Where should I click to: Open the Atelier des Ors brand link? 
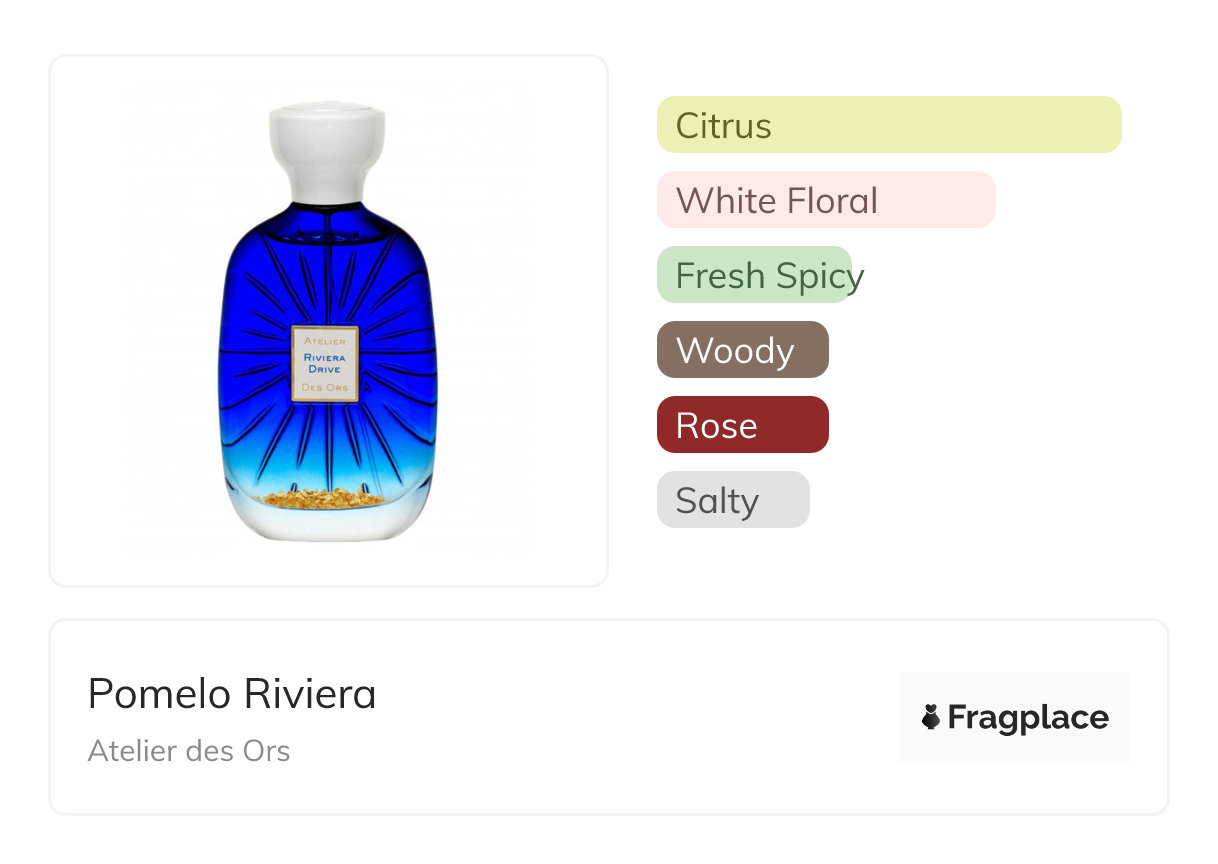[189, 750]
